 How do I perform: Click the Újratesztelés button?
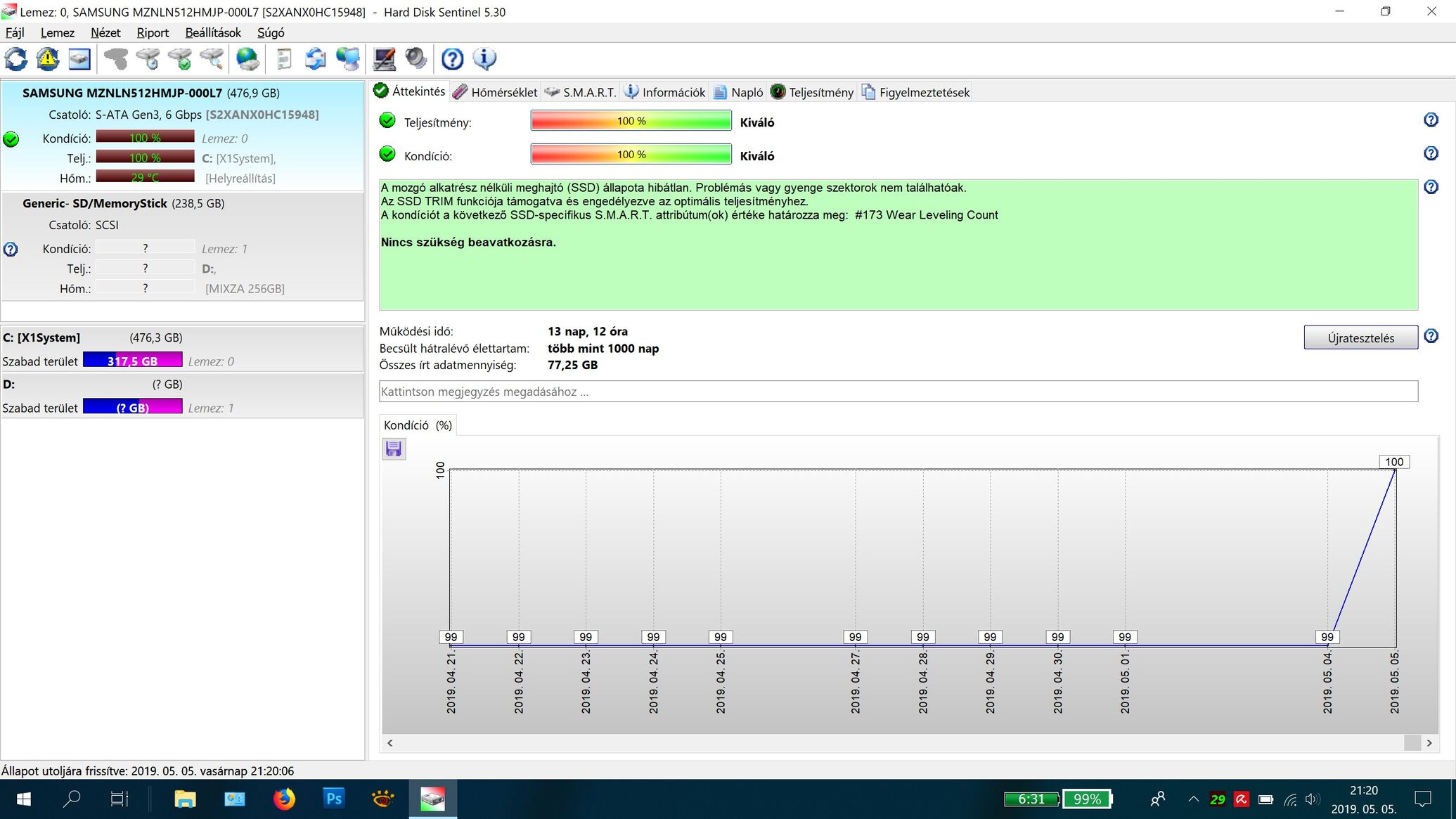pyautogui.click(x=1361, y=337)
